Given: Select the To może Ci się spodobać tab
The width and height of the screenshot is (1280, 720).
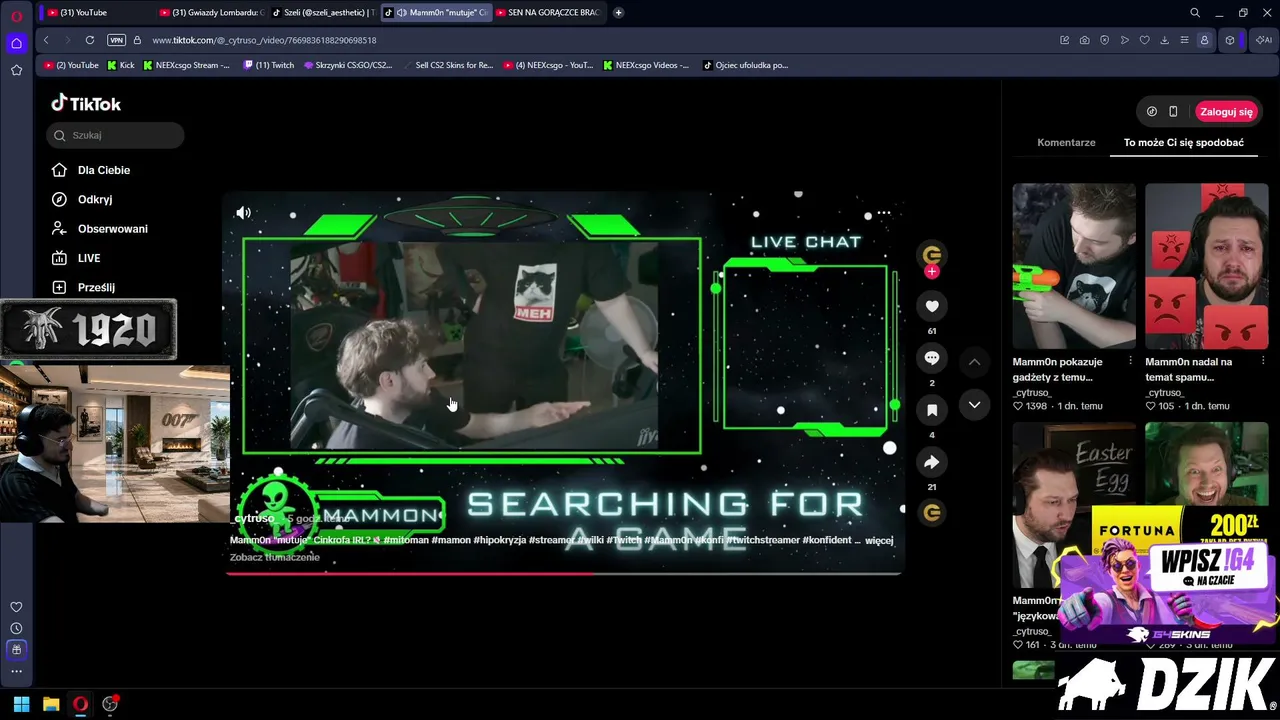Looking at the screenshot, I should (1184, 142).
